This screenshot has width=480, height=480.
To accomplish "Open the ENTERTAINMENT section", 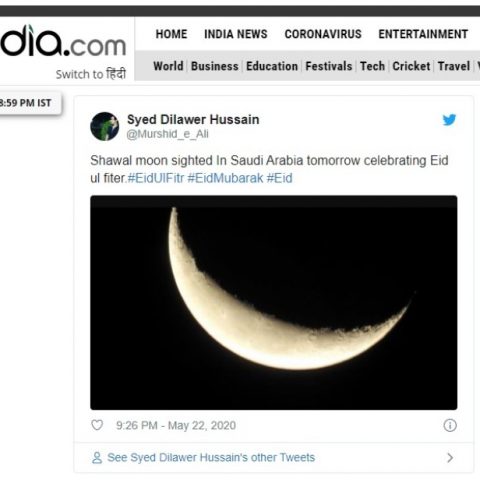I will pos(423,34).
